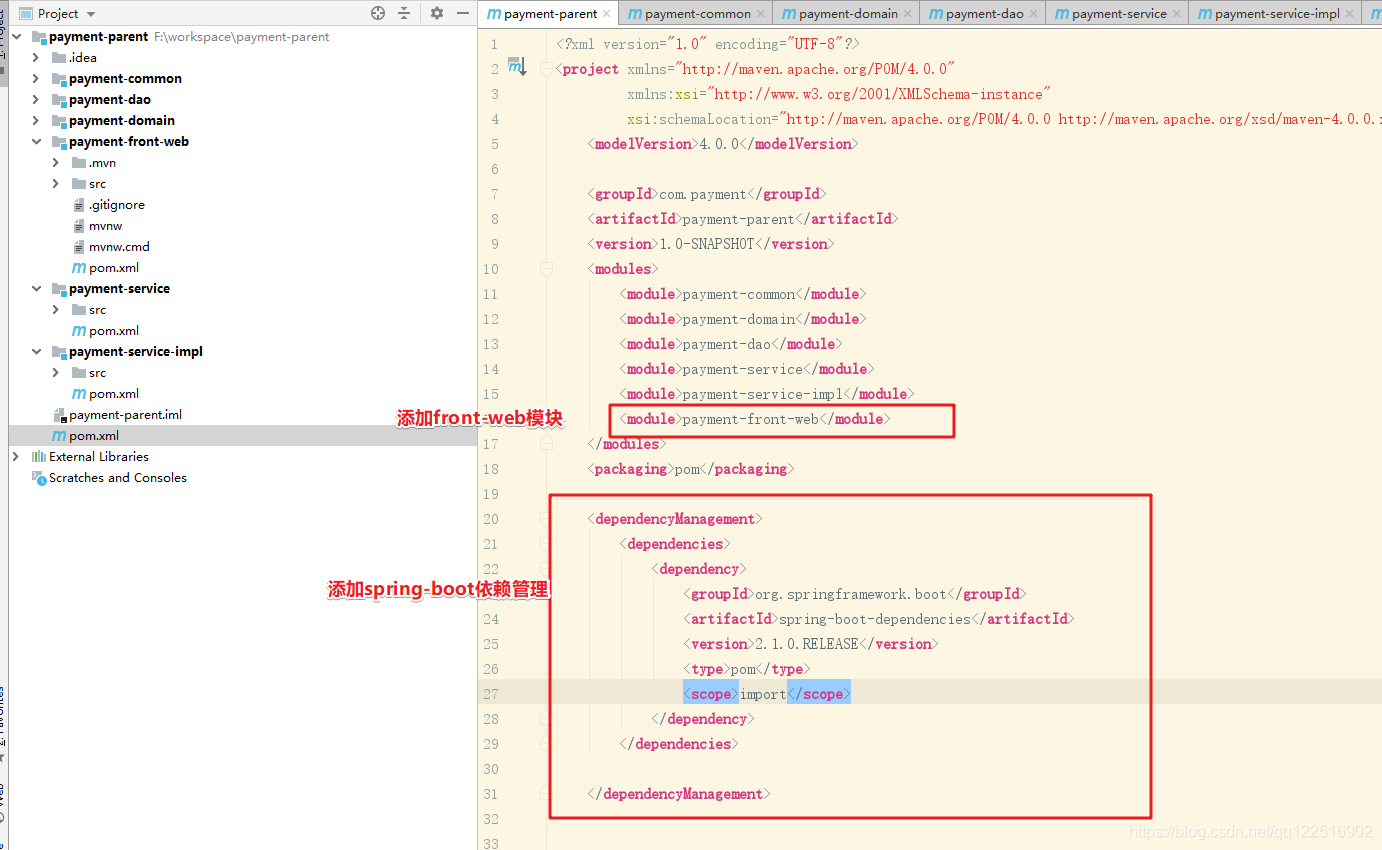This screenshot has width=1382, height=850.
Task: Click groupId value com.payment
Action: (703, 194)
